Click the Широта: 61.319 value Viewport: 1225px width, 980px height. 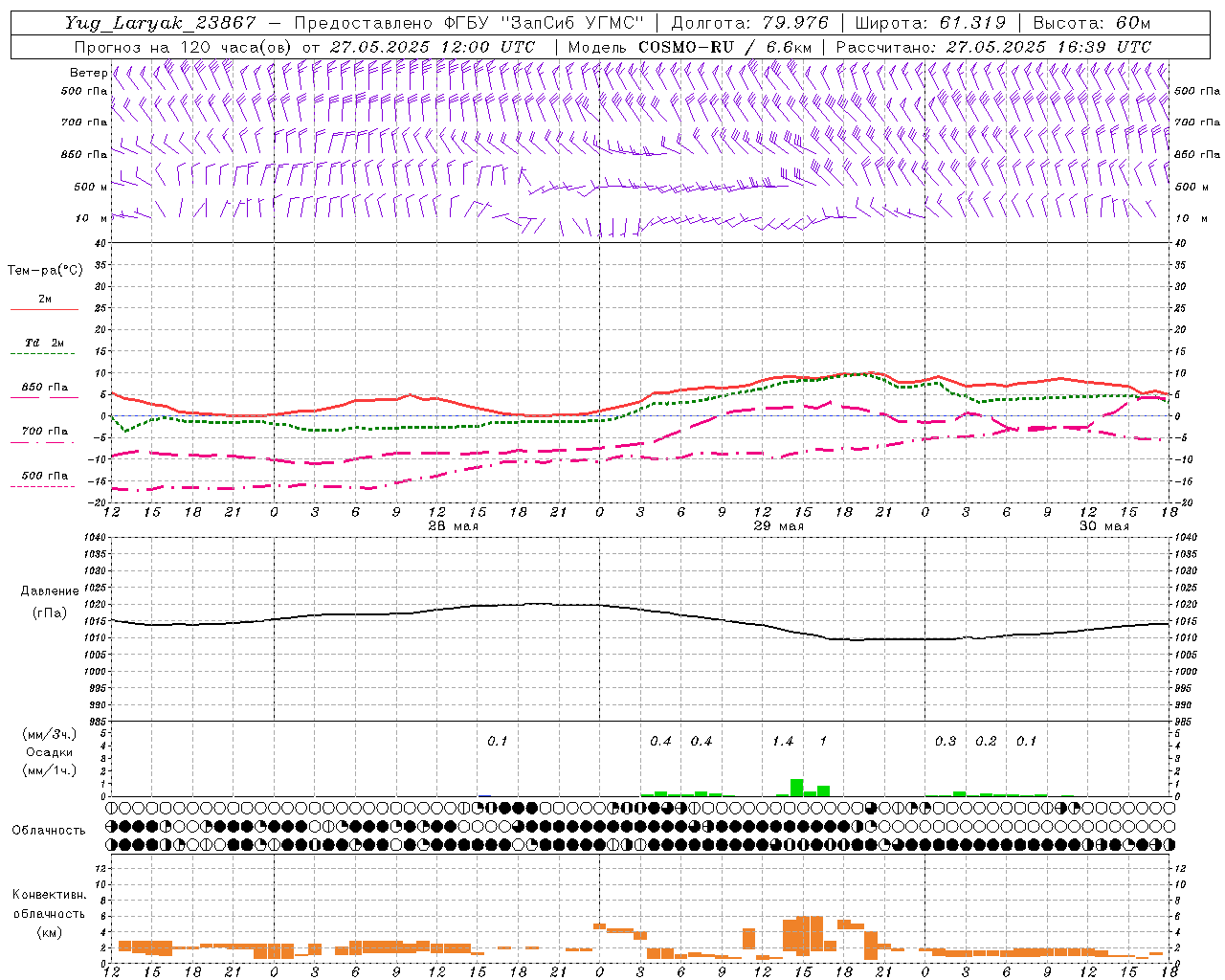point(930,24)
